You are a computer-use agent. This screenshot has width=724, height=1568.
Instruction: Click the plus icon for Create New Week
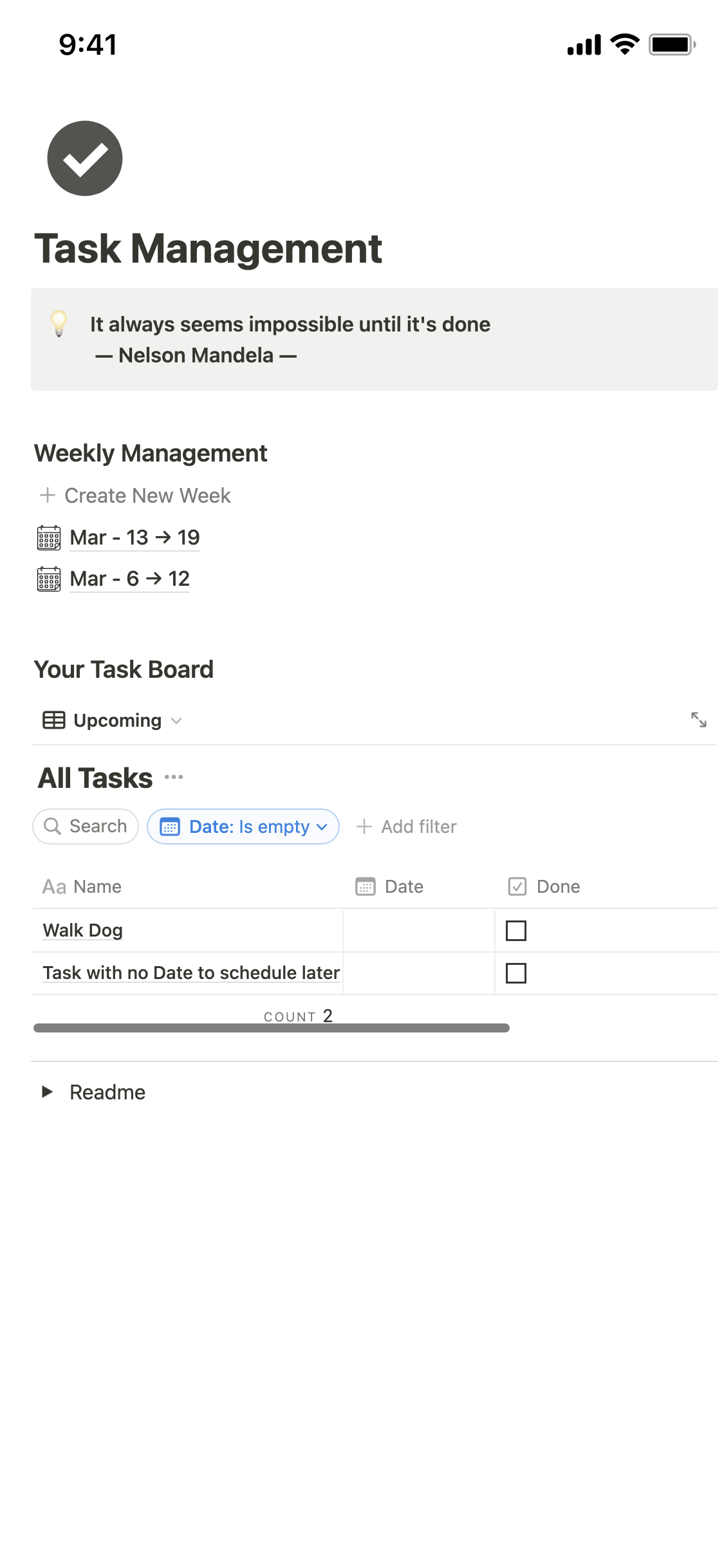(x=48, y=495)
